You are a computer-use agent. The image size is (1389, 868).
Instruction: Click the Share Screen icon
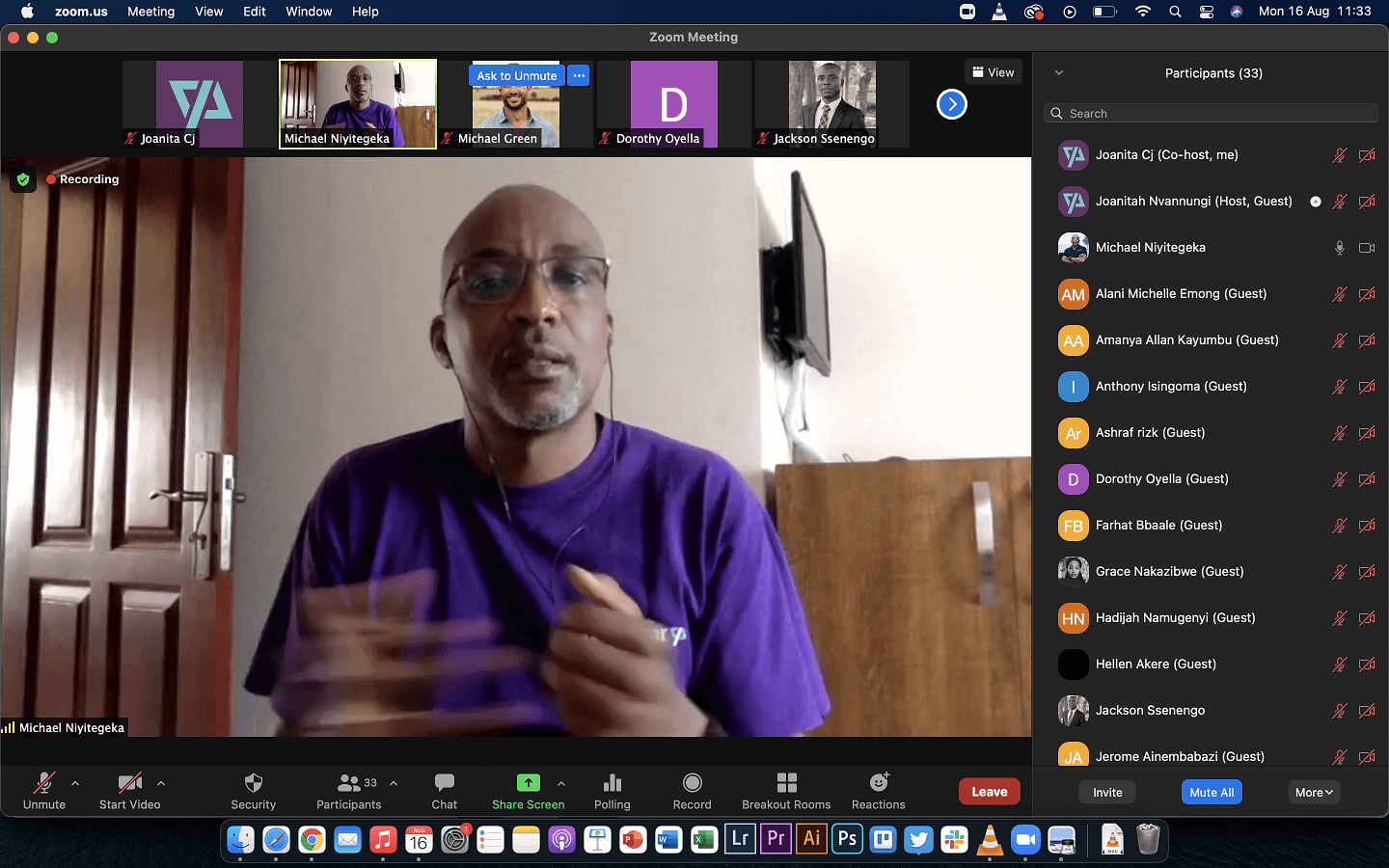click(x=528, y=782)
